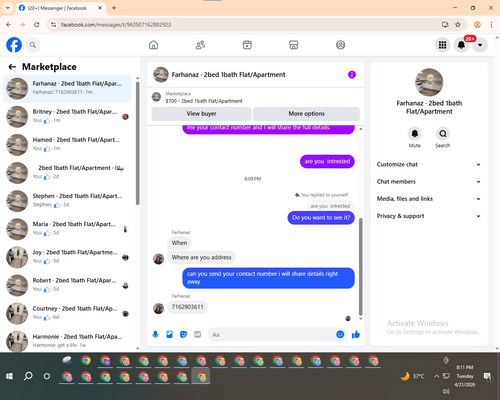Send a thumbs-up like
The height and width of the screenshot is (400, 500).
tap(356, 334)
